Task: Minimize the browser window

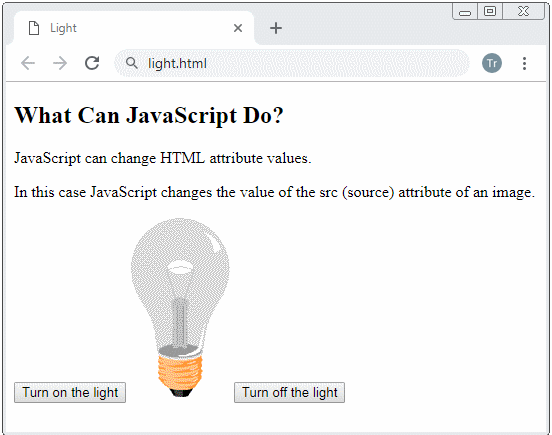Action: 465,12
